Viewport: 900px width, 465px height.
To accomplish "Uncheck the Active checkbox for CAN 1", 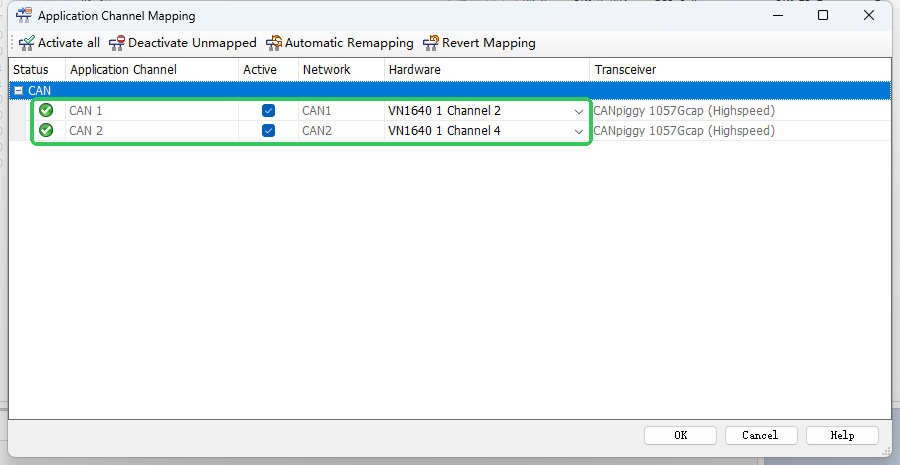I will pos(268,110).
